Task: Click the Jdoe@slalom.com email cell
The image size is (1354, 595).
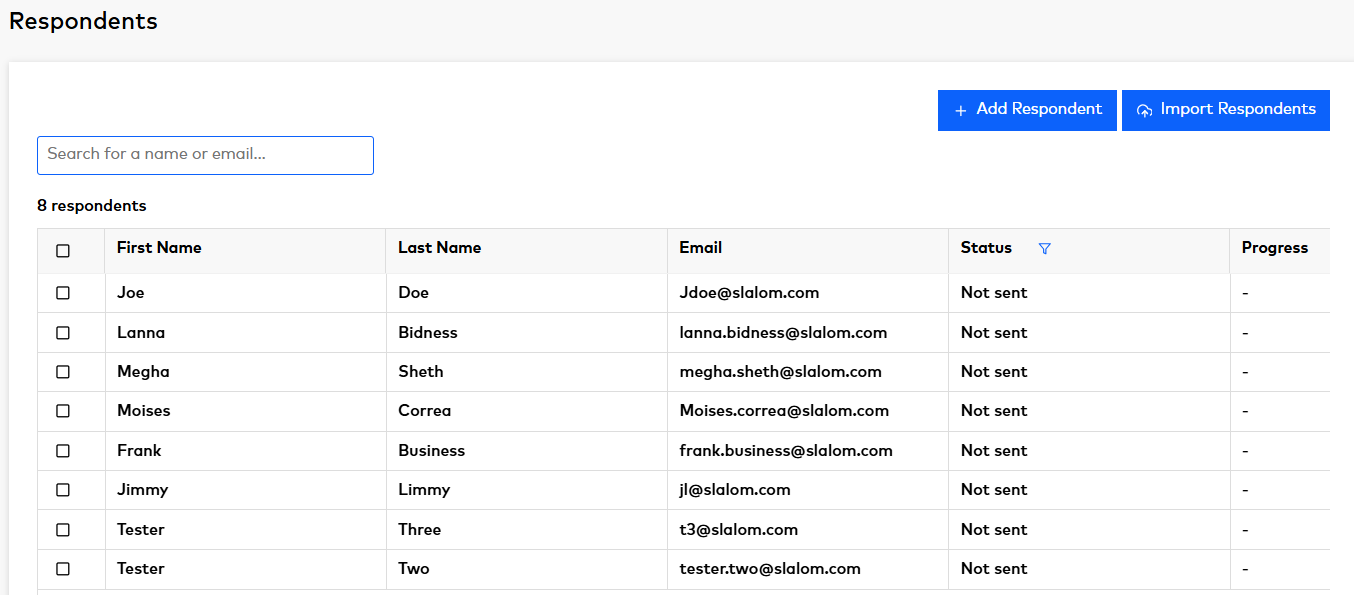Action: pos(749,293)
